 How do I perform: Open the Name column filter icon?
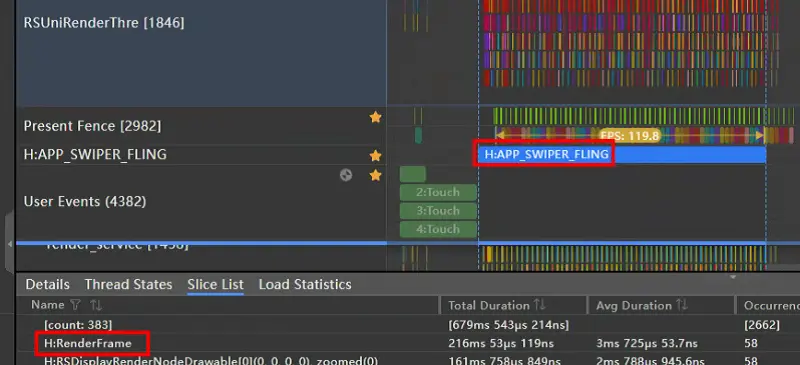[75, 305]
